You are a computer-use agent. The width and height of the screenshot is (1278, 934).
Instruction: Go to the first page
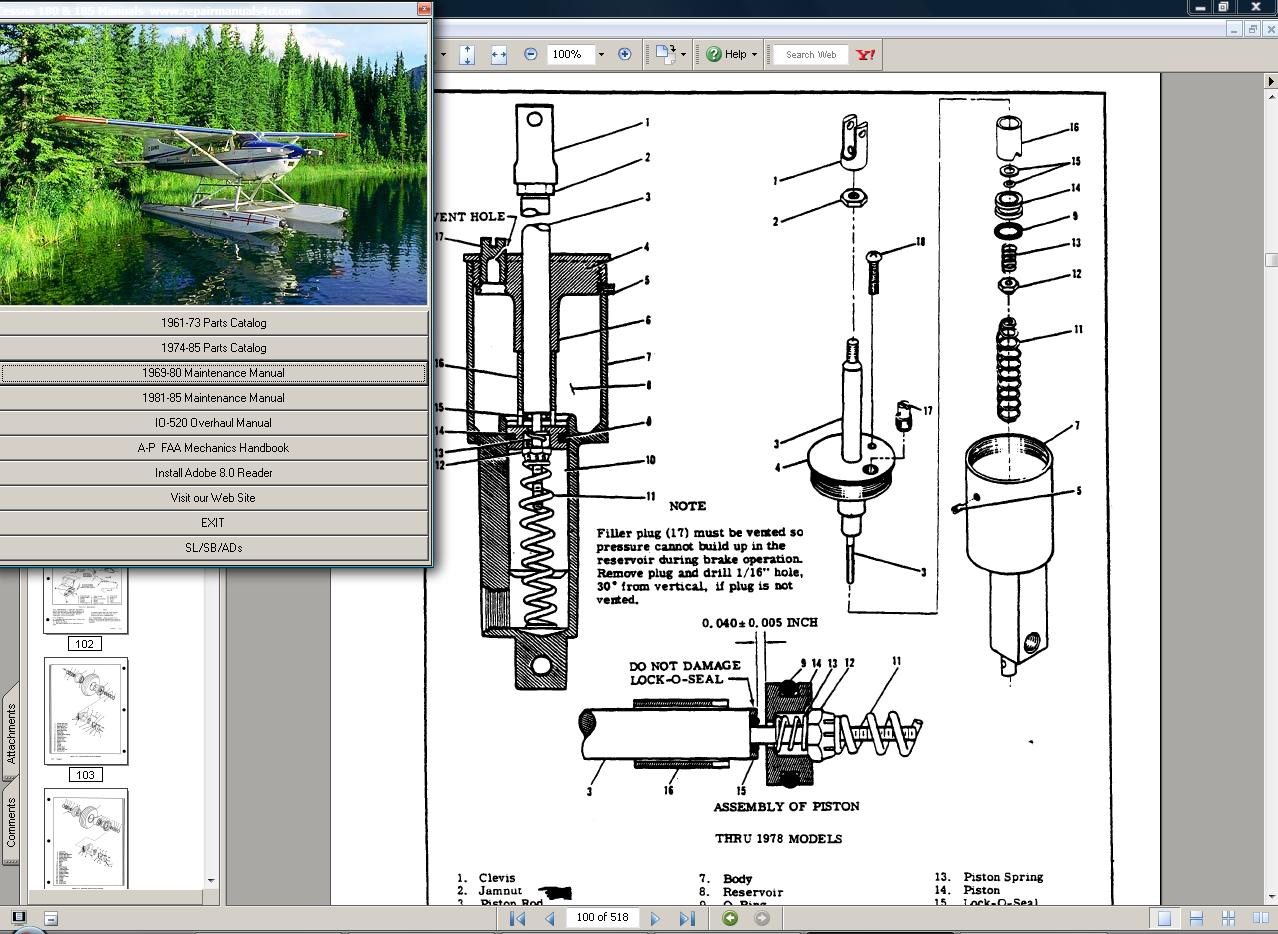pyautogui.click(x=517, y=918)
